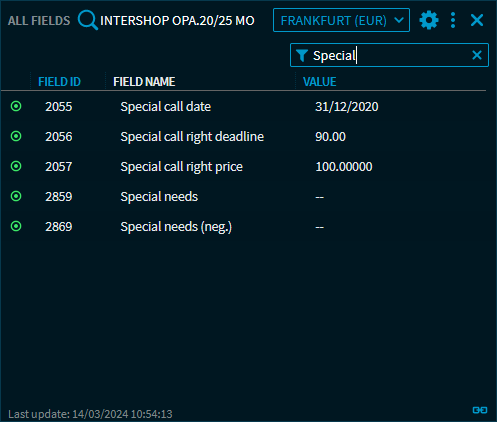Sort by the FIELD ID column header
Viewport: 497px width, 422px height.
(59, 82)
